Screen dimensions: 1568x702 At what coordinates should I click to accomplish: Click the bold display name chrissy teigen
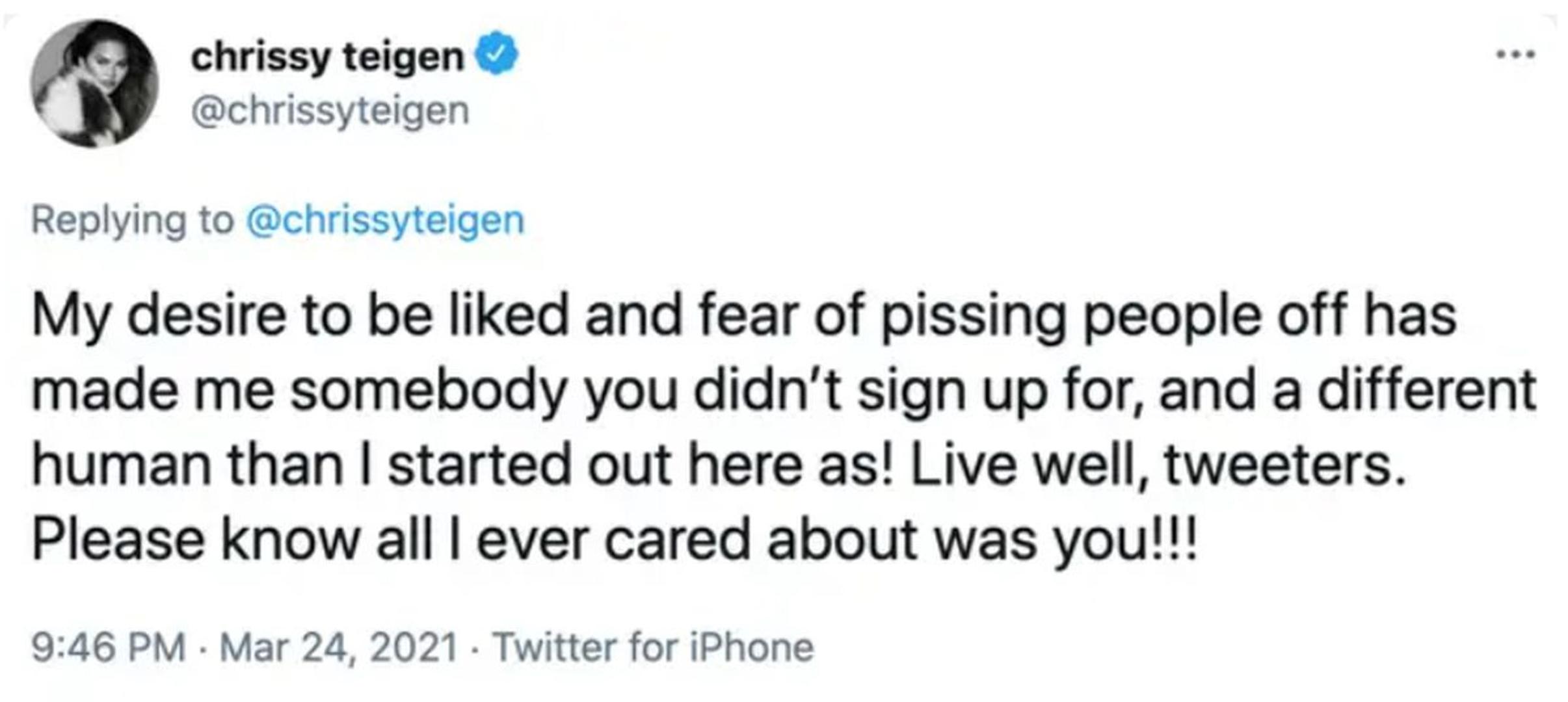(327, 57)
